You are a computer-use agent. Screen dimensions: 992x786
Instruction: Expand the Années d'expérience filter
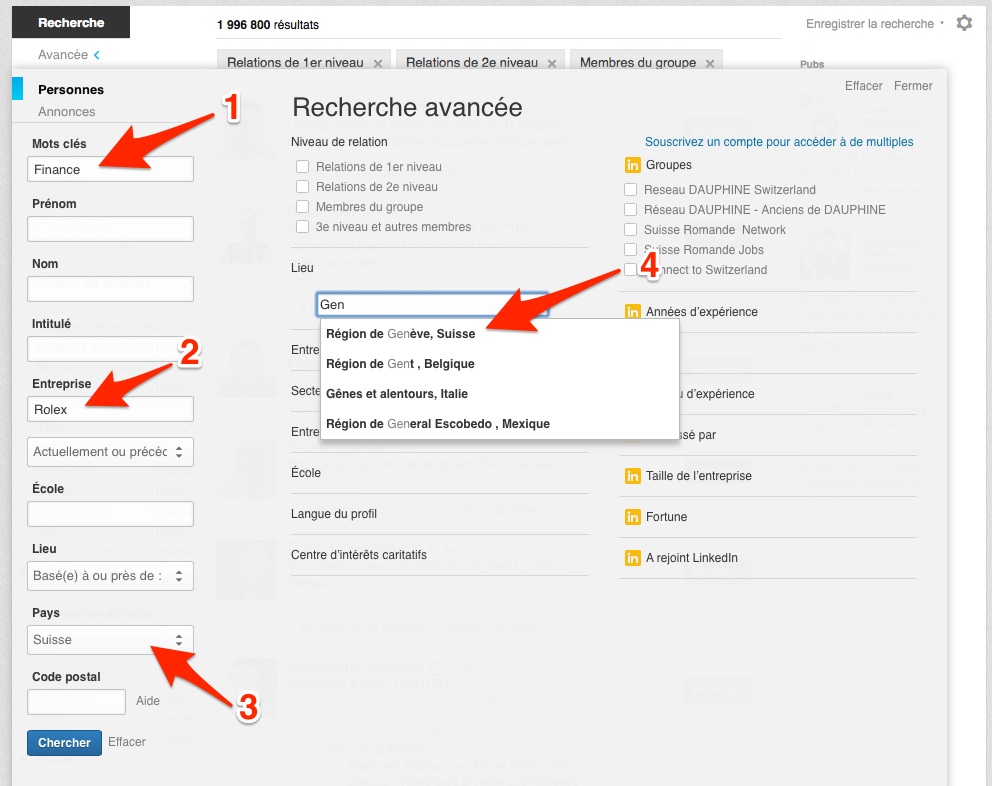[701, 311]
